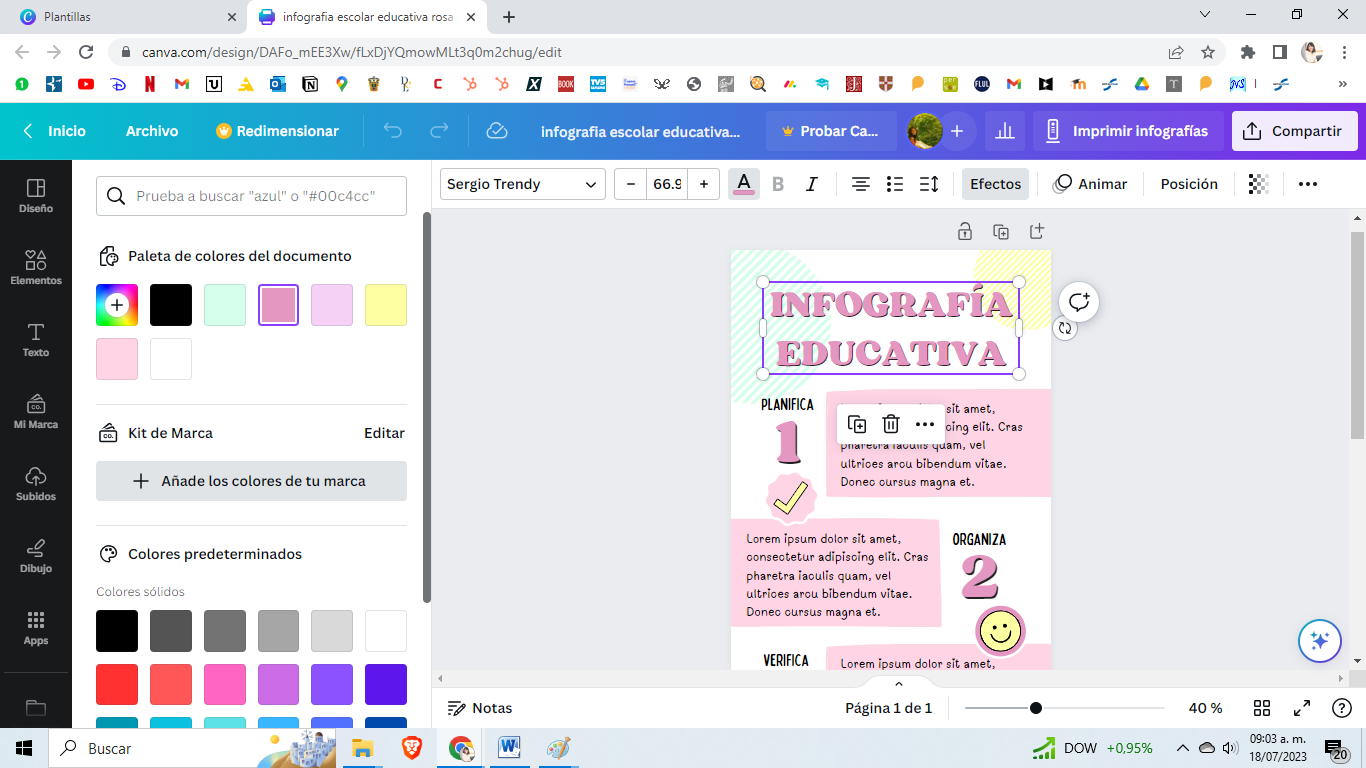Open the Redimensionar menu
Screen dimensions: 1366x768
(277, 131)
